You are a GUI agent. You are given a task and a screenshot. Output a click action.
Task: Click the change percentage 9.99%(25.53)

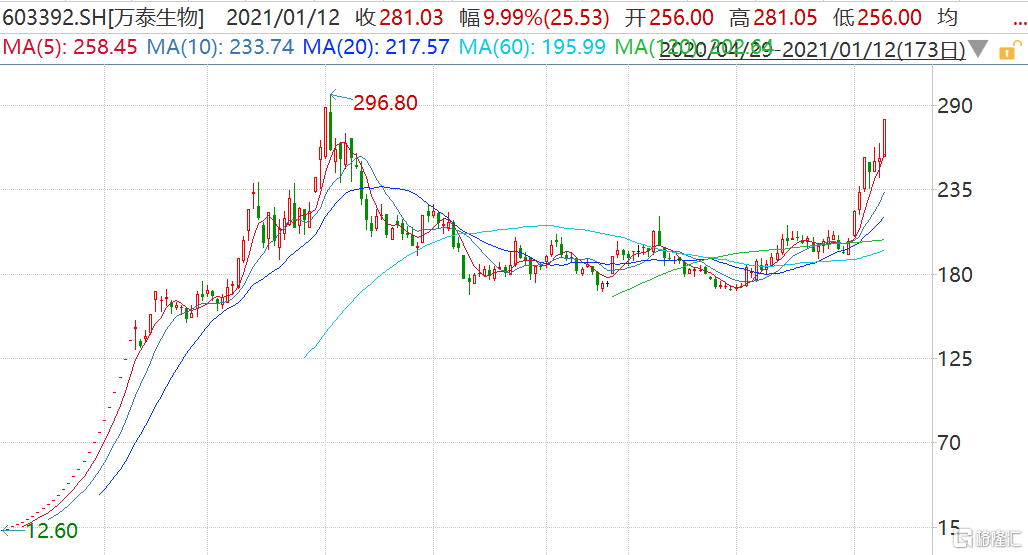(x=546, y=18)
